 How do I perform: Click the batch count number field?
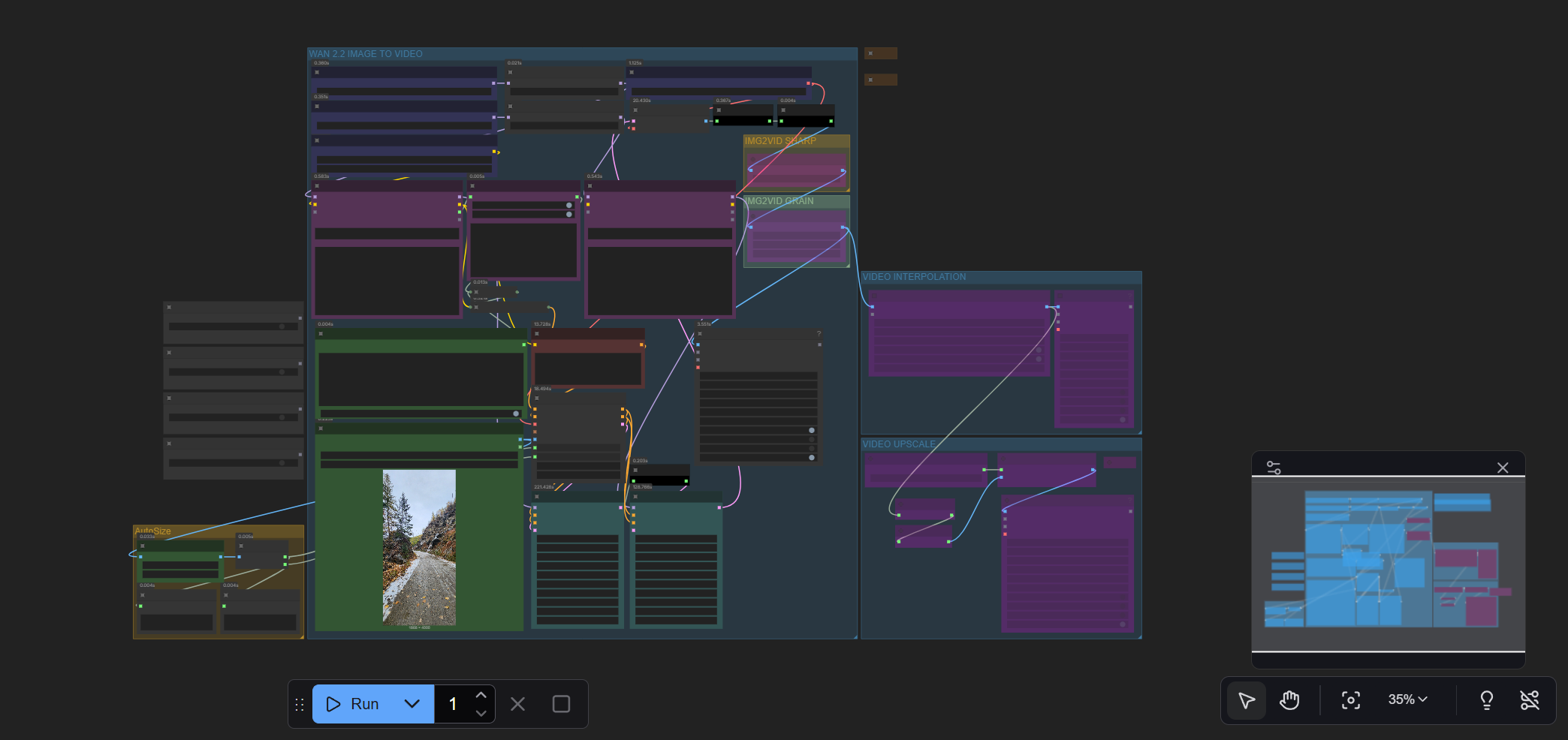(x=453, y=704)
